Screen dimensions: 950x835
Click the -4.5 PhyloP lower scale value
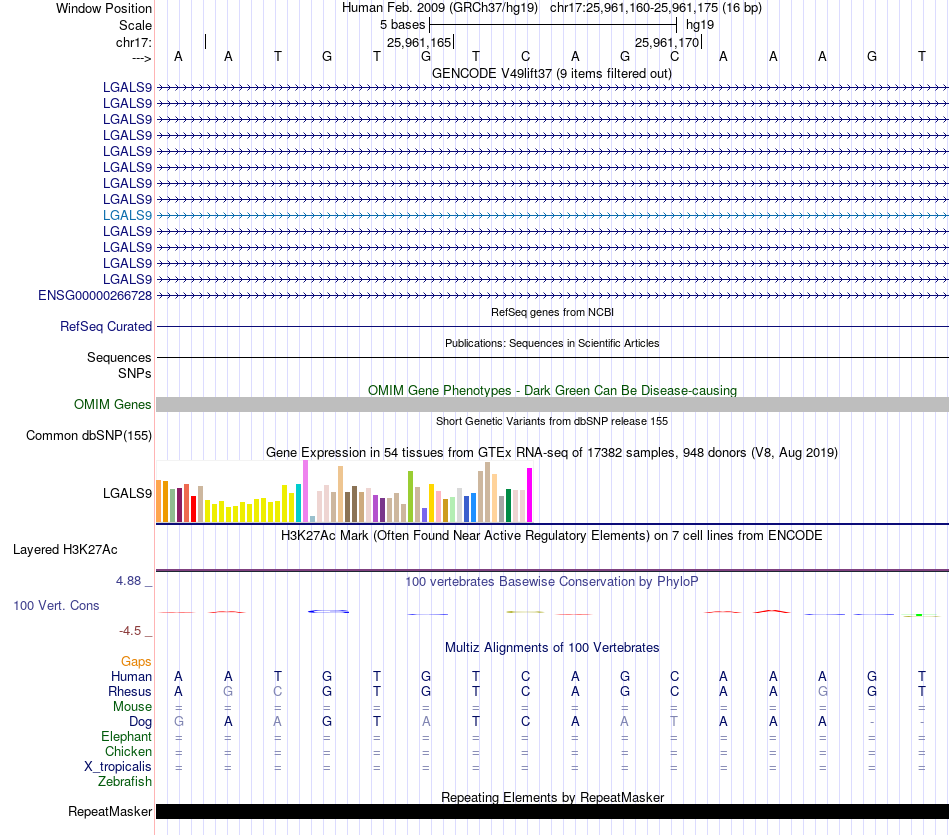[x=130, y=631]
